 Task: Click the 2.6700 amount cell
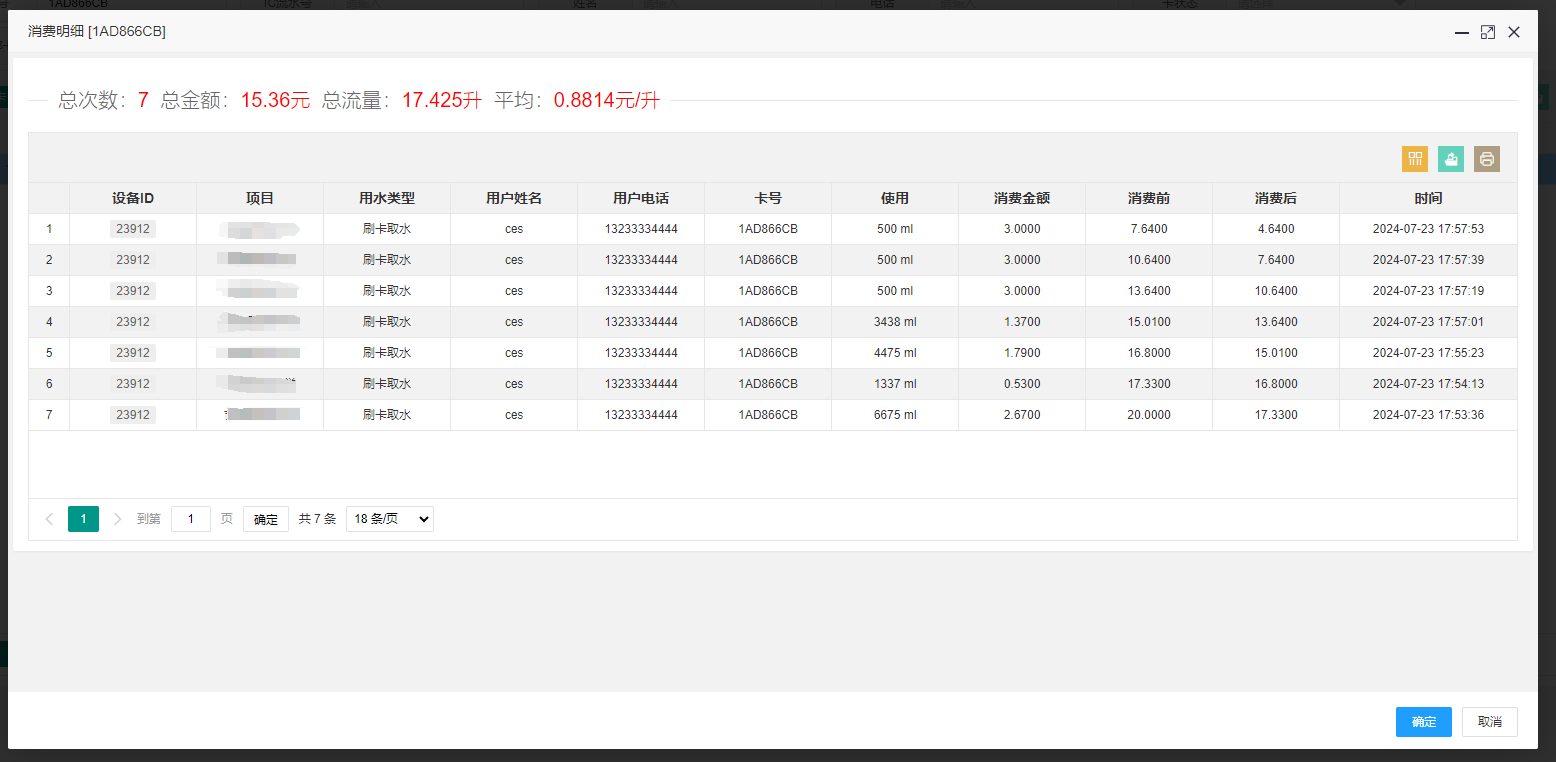point(1022,415)
